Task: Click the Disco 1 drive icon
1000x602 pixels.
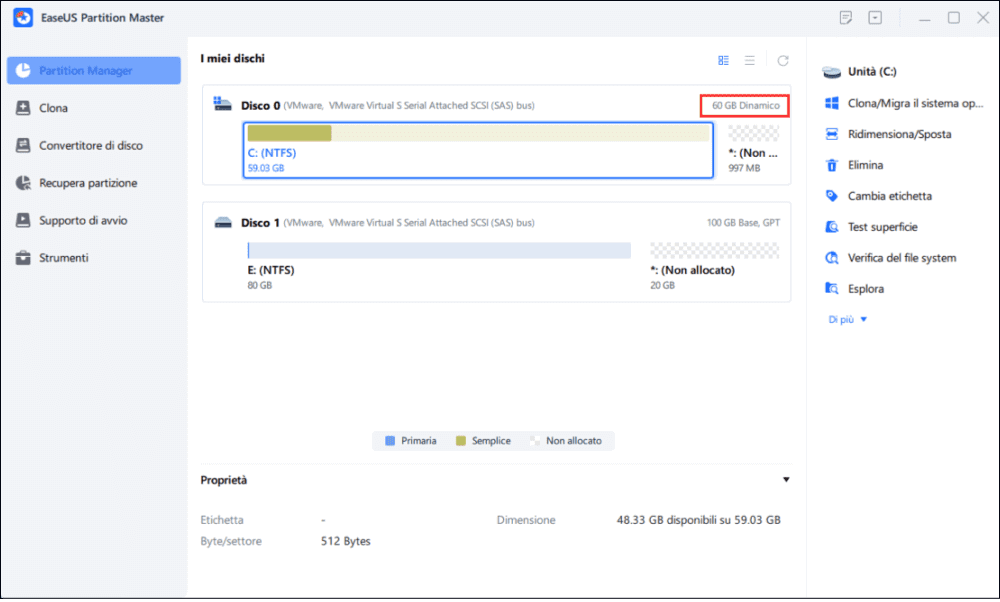Action: pos(223,223)
